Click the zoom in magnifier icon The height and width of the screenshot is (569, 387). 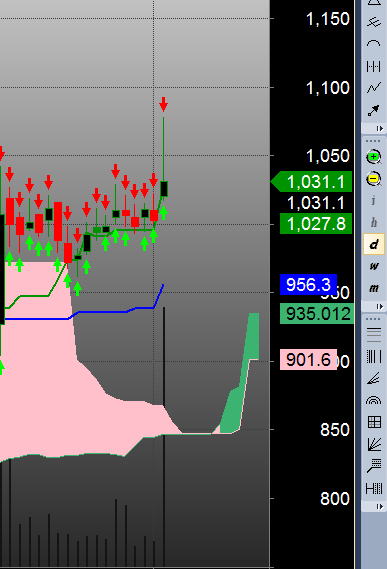tap(374, 157)
